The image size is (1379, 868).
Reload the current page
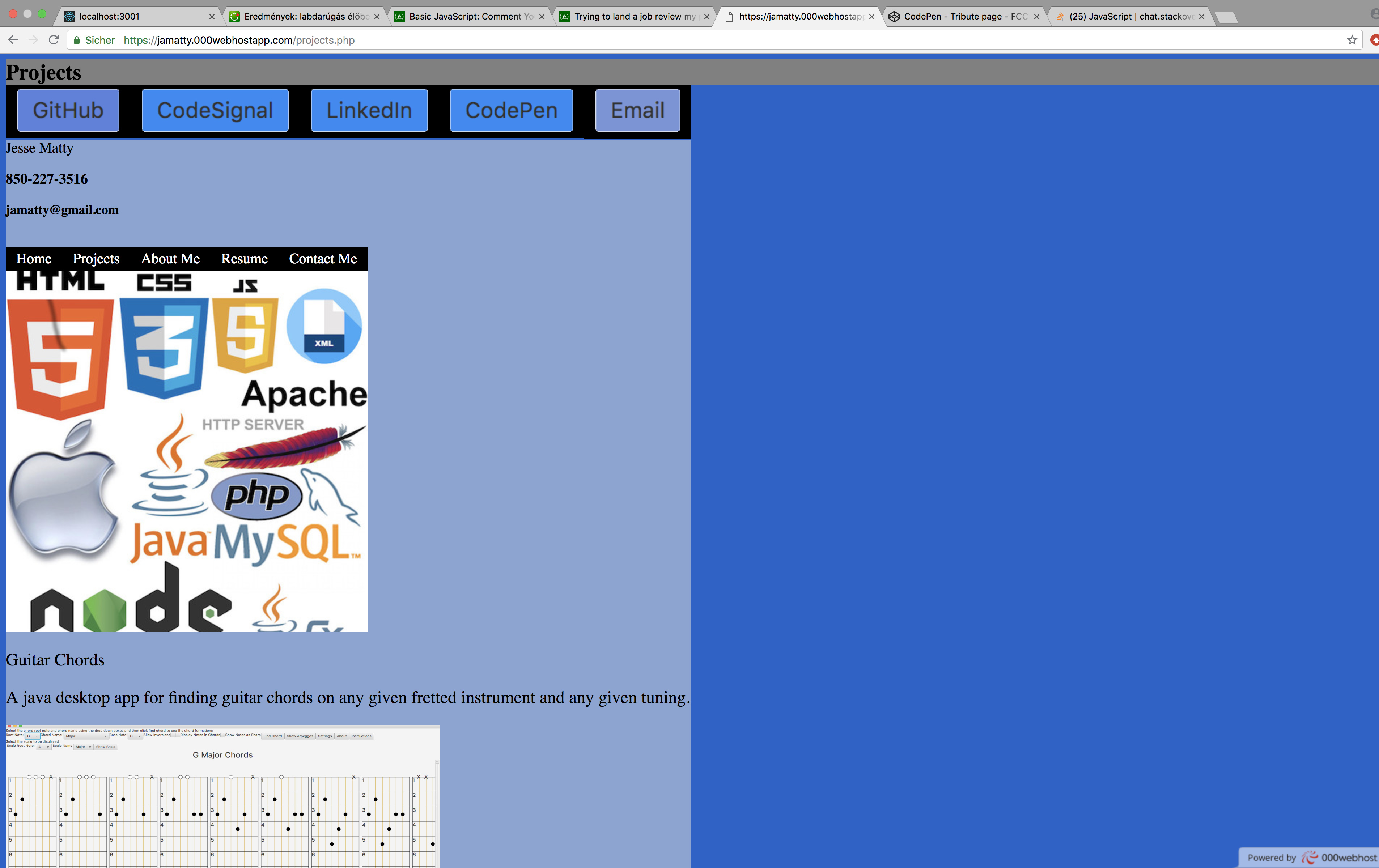pos(54,40)
